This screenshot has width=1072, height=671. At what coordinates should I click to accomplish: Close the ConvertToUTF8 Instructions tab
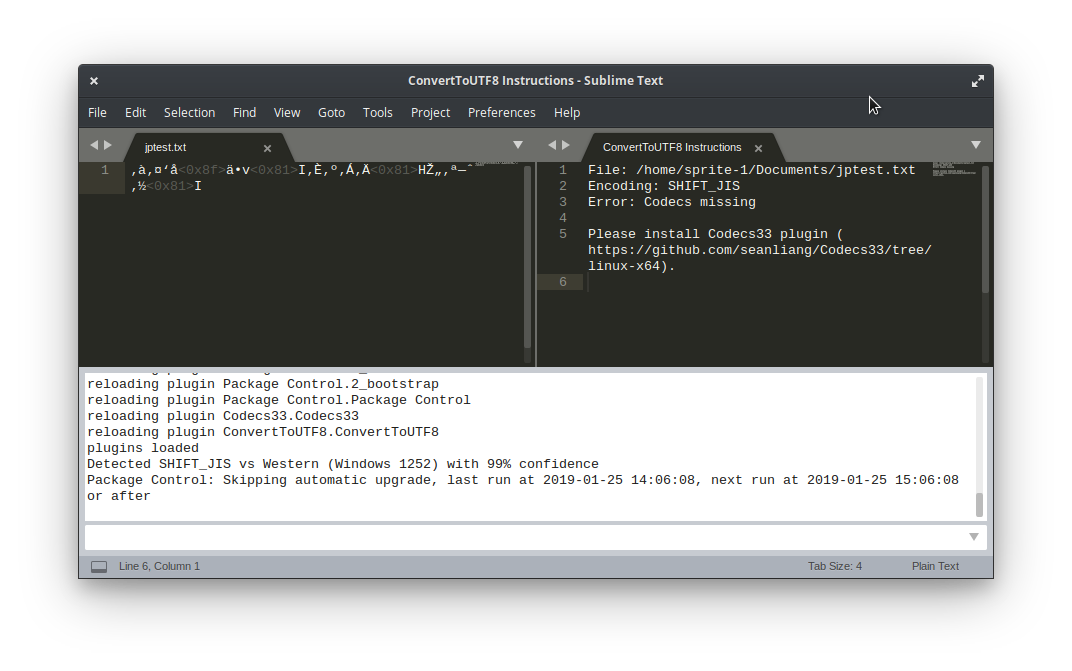click(x=758, y=147)
